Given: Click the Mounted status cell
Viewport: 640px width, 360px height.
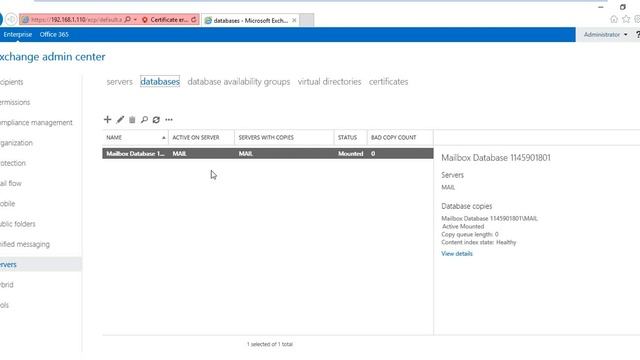Looking at the screenshot, I should [x=351, y=153].
